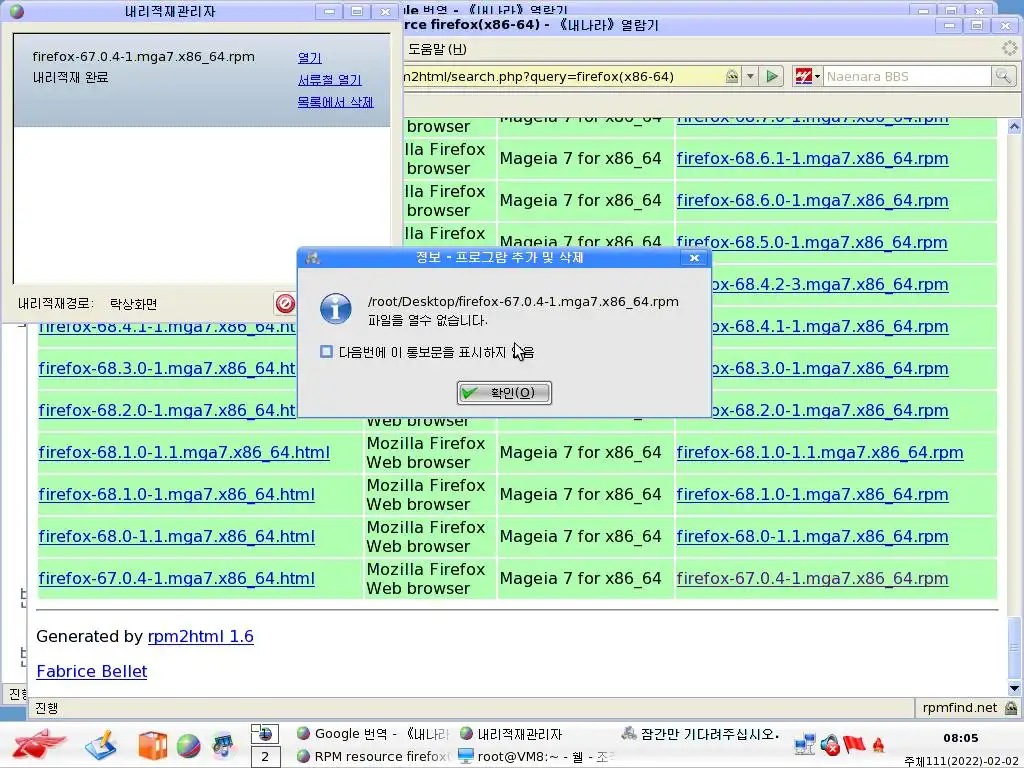The height and width of the screenshot is (768, 1024).
Task: Click the blue info icon in dialog
Action: (336, 308)
